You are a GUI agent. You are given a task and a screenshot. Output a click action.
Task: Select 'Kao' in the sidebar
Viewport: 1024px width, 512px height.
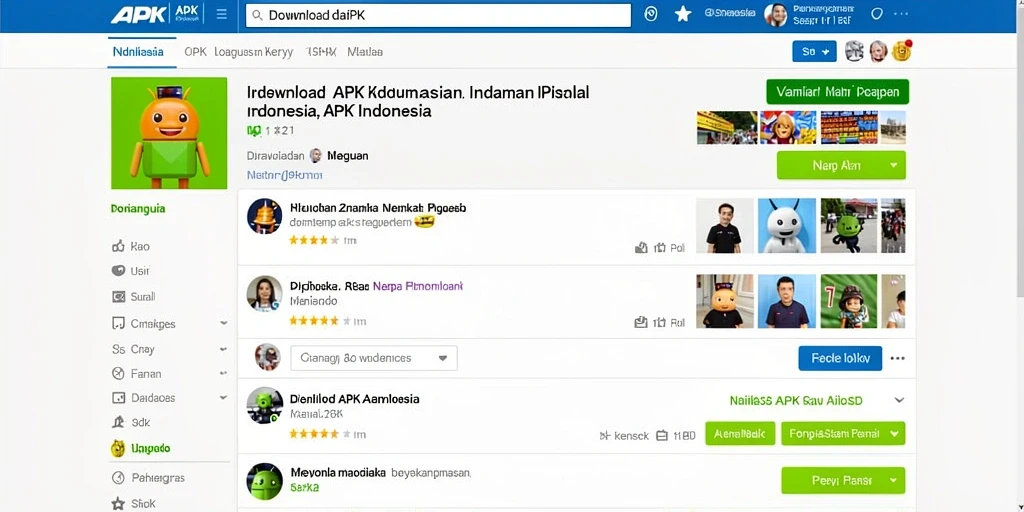[x=131, y=246]
